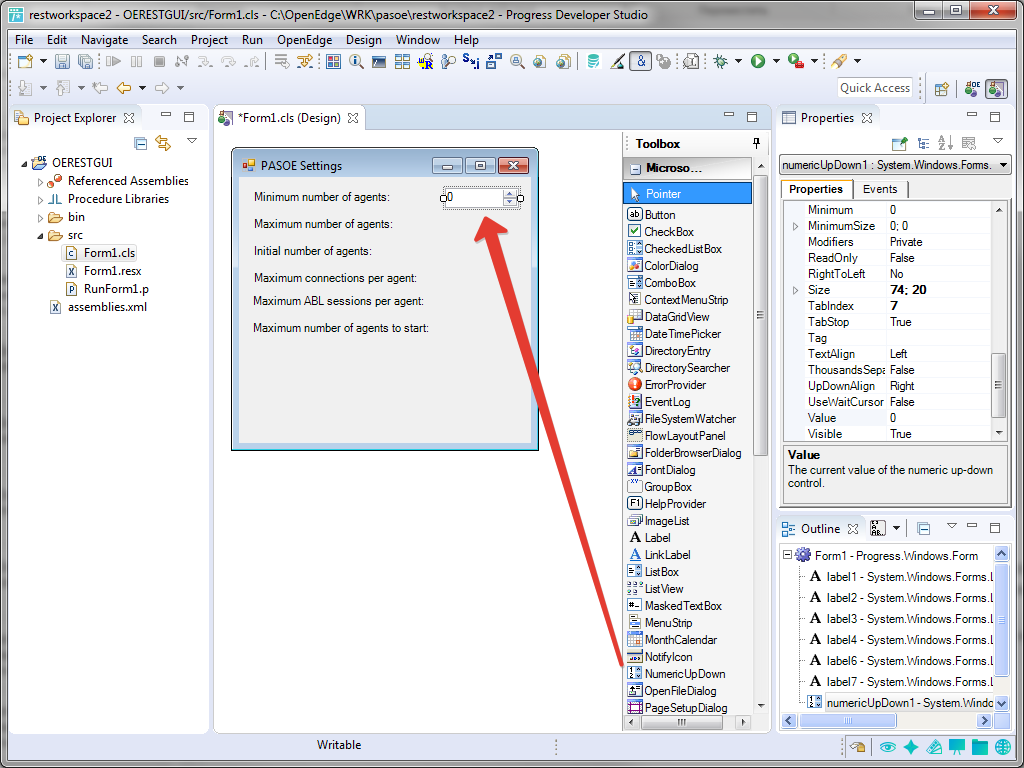Expand the bin folder node

coord(40,217)
